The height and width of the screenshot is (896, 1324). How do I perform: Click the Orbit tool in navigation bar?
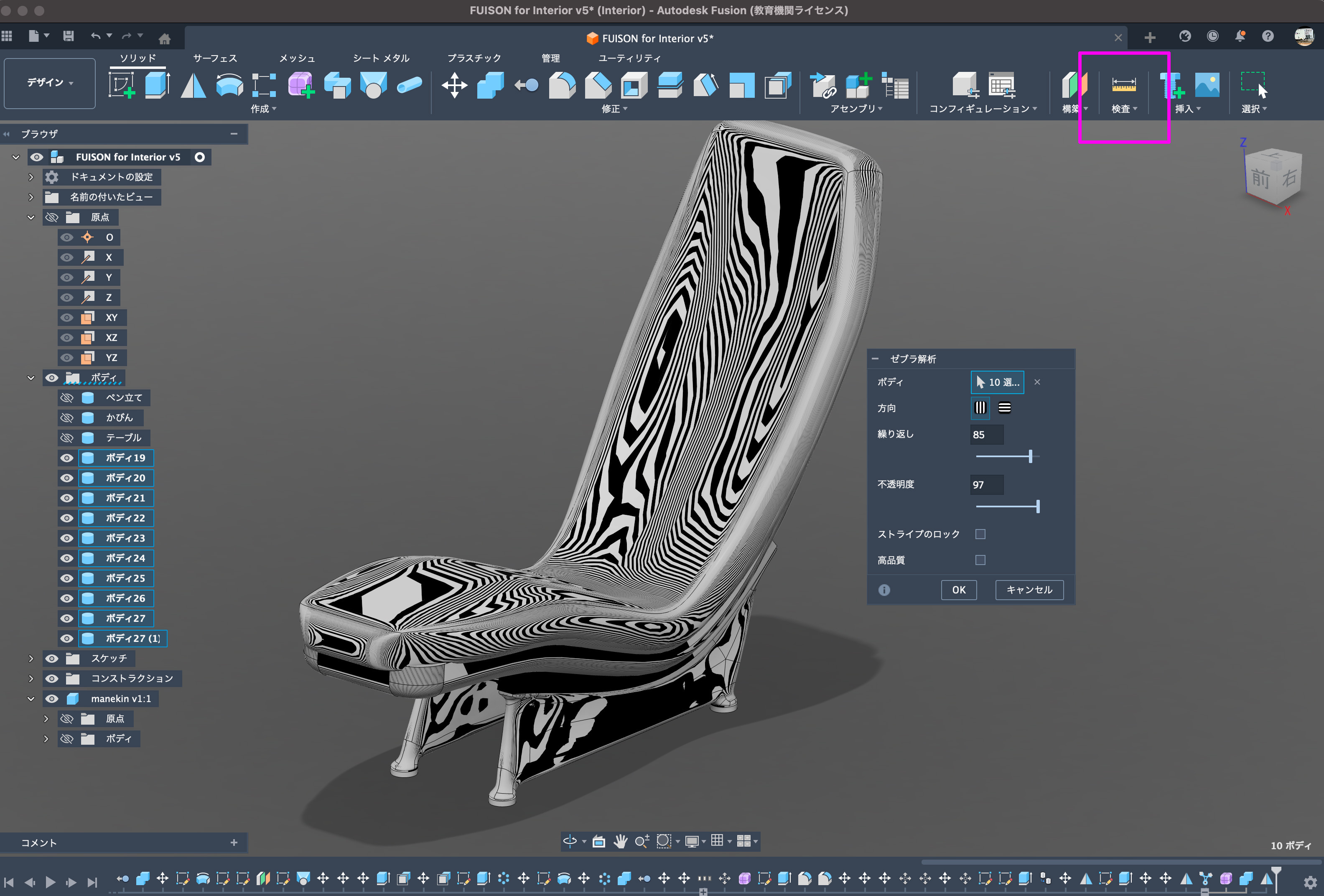pyautogui.click(x=570, y=841)
